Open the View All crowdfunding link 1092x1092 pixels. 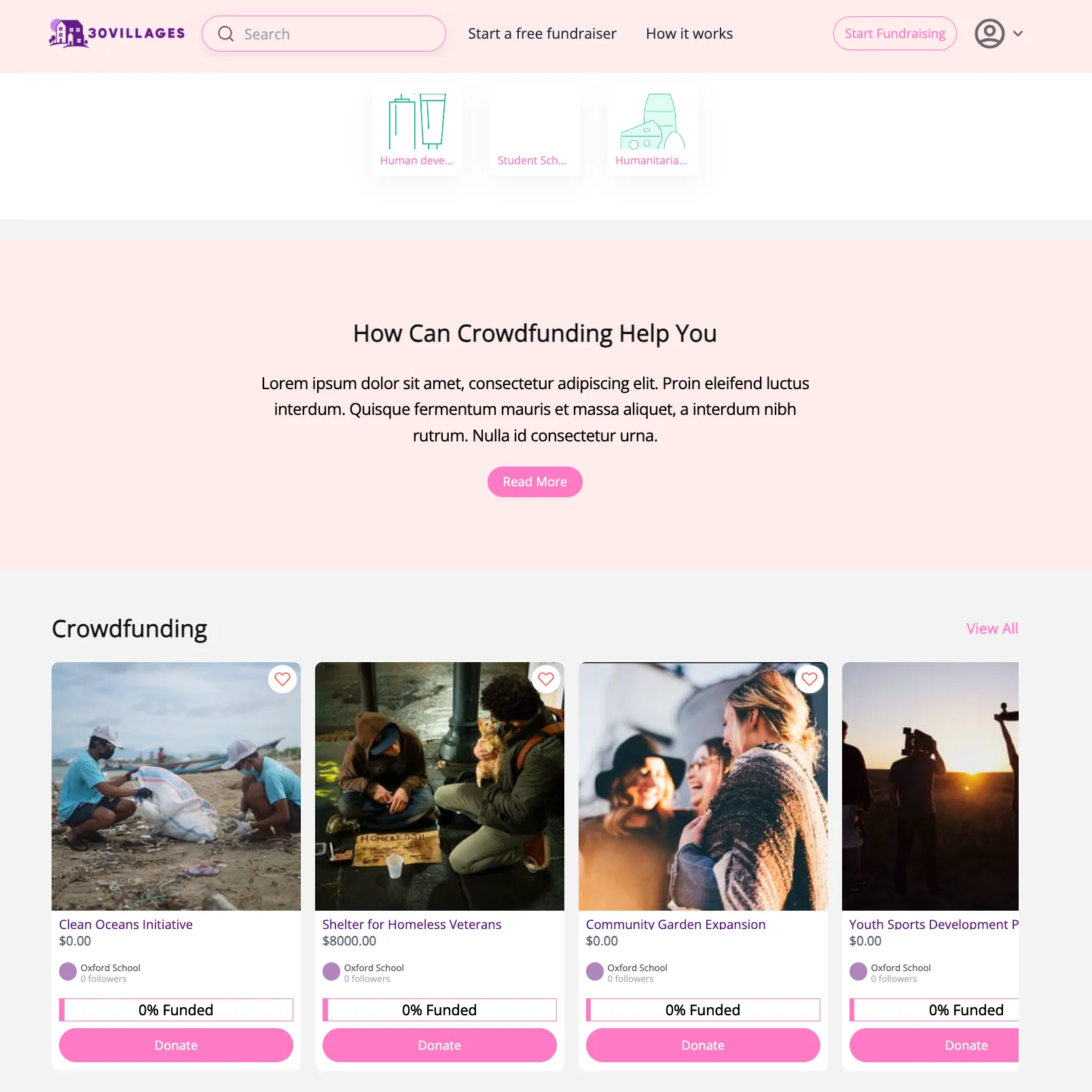click(x=992, y=629)
